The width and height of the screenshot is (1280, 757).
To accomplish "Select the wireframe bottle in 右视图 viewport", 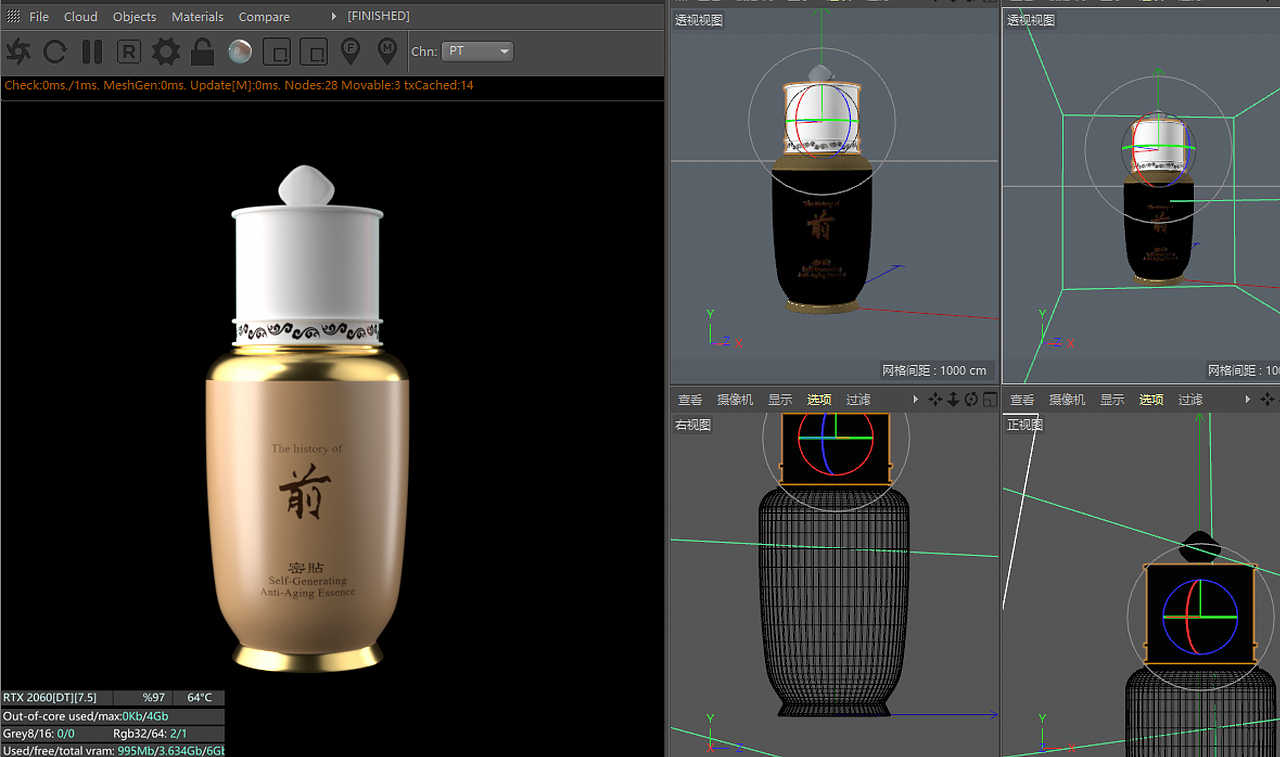I will 835,600.
